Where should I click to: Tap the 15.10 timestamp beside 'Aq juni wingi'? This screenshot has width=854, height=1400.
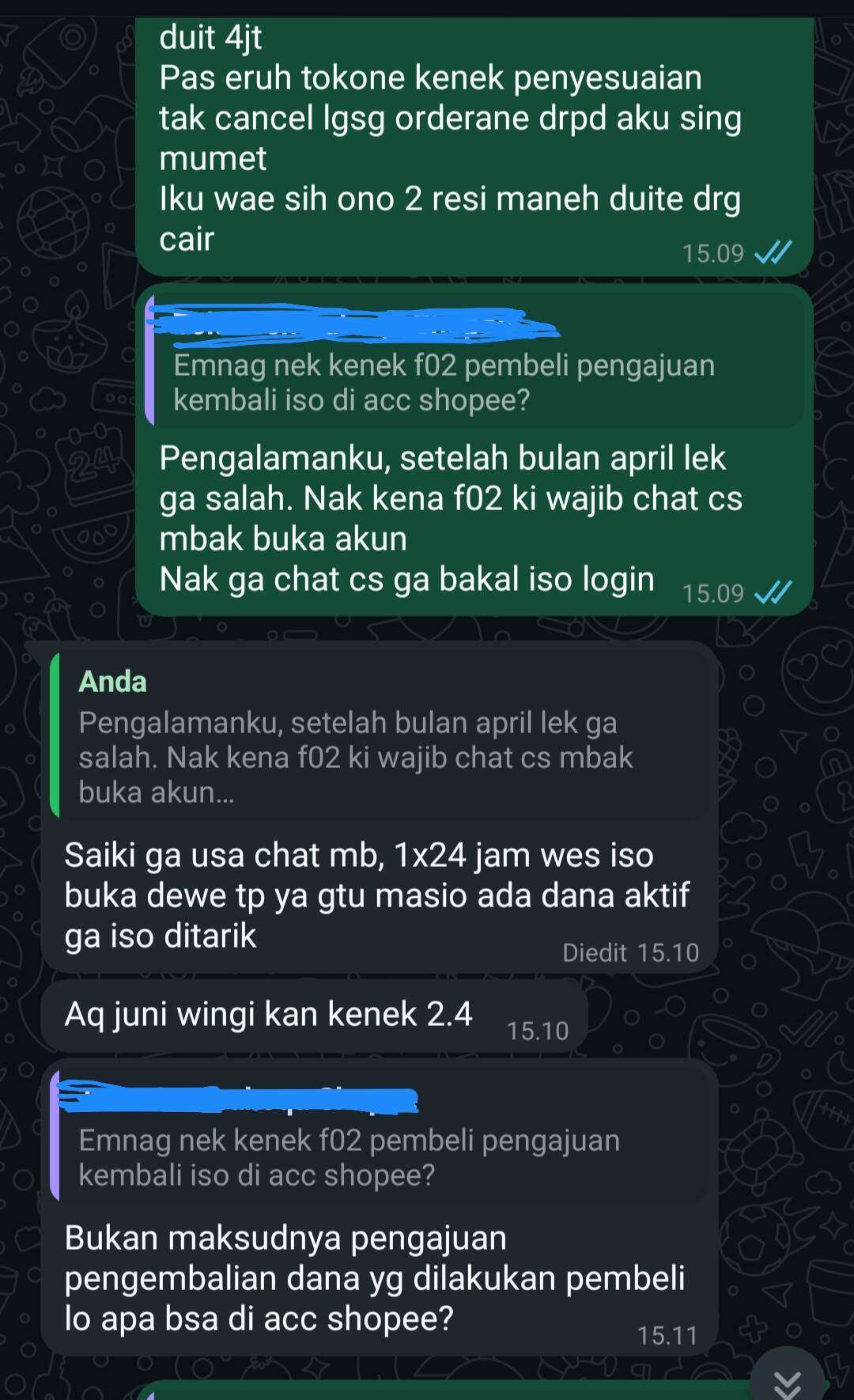pos(538,1031)
